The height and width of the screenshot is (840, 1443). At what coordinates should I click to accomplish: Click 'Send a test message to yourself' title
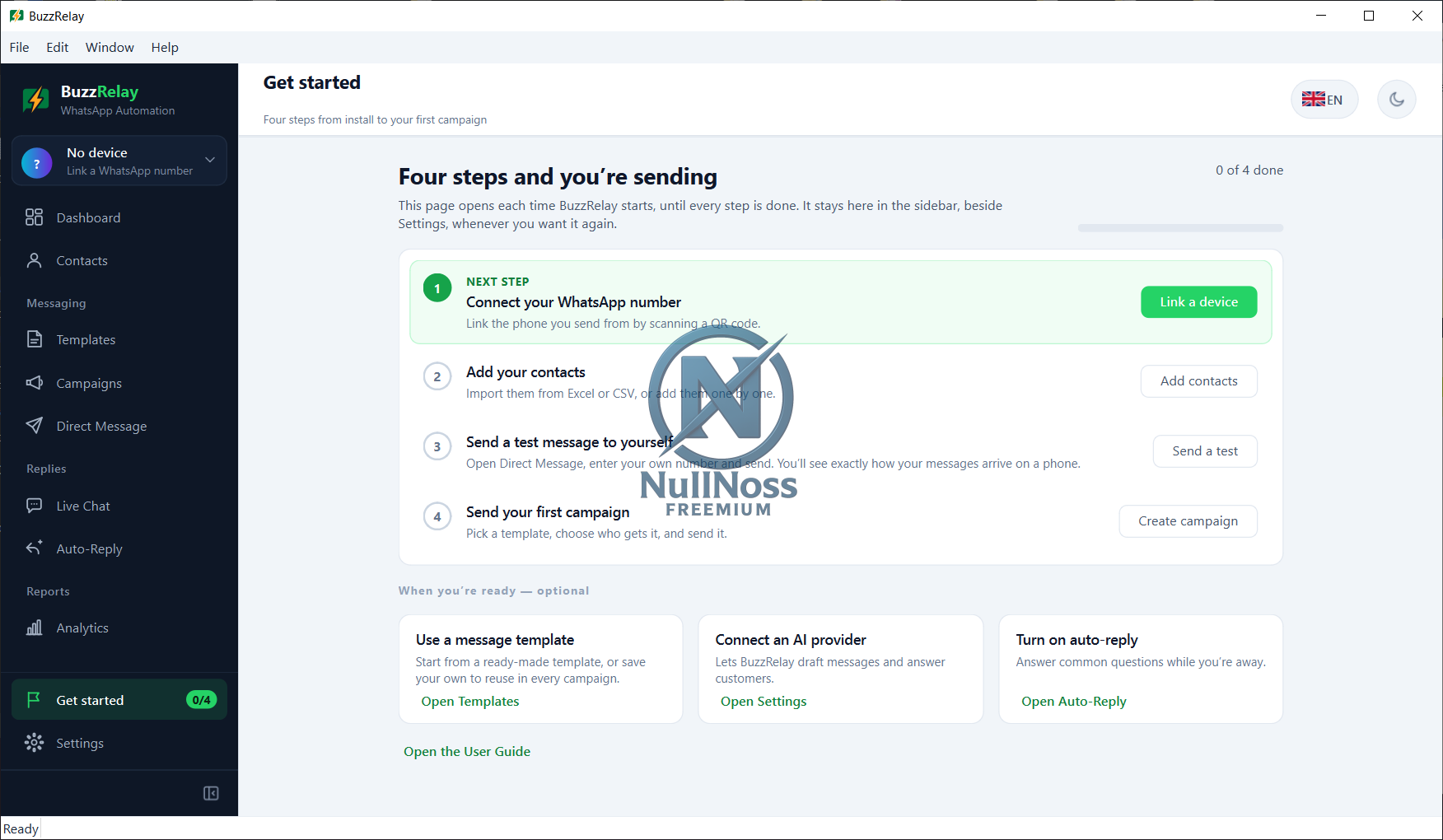pyautogui.click(x=570, y=442)
